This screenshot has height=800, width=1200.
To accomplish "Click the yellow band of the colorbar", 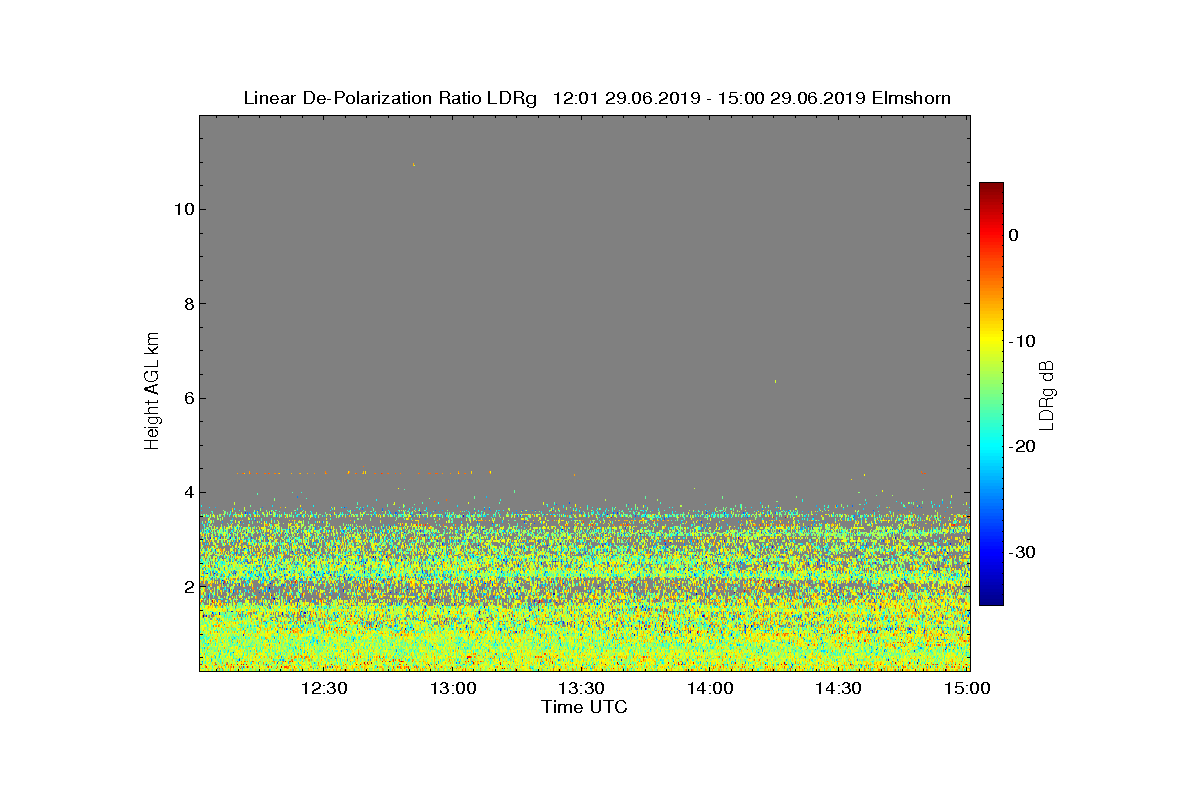I will (x=991, y=341).
